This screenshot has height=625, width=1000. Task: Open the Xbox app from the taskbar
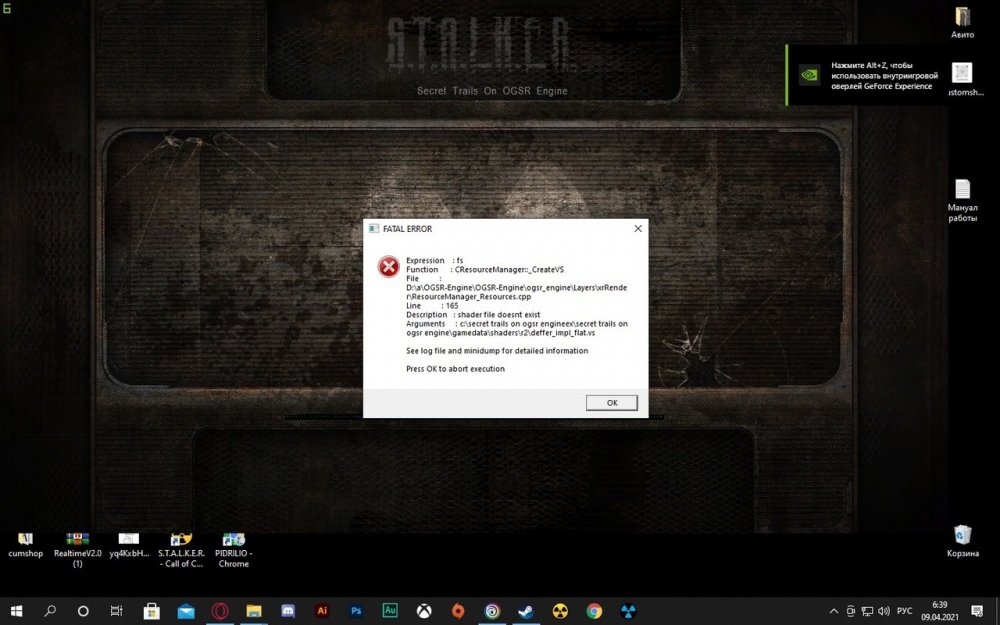424,611
